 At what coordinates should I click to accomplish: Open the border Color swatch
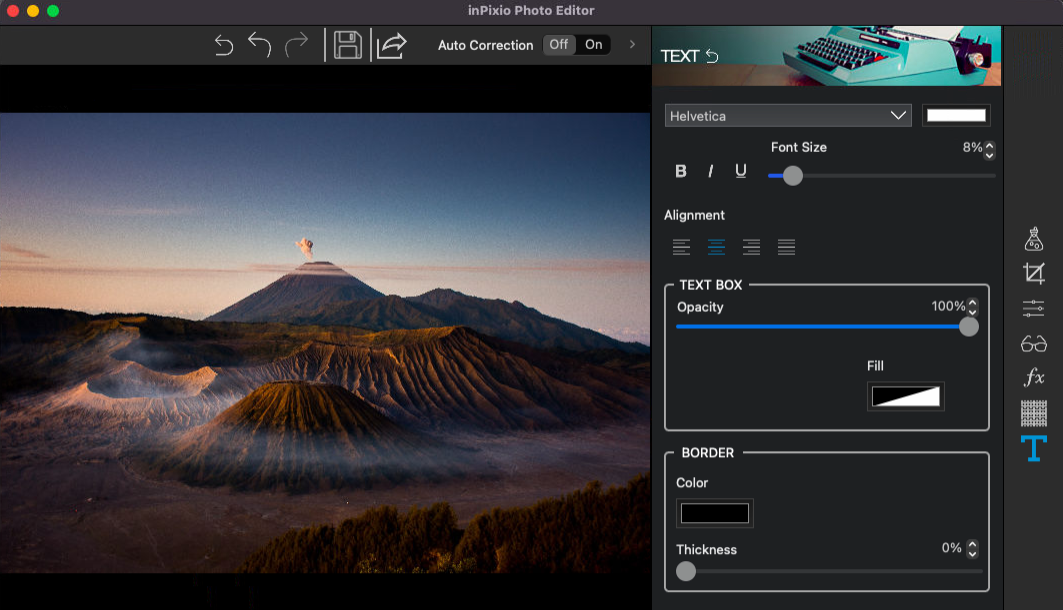tap(715, 513)
